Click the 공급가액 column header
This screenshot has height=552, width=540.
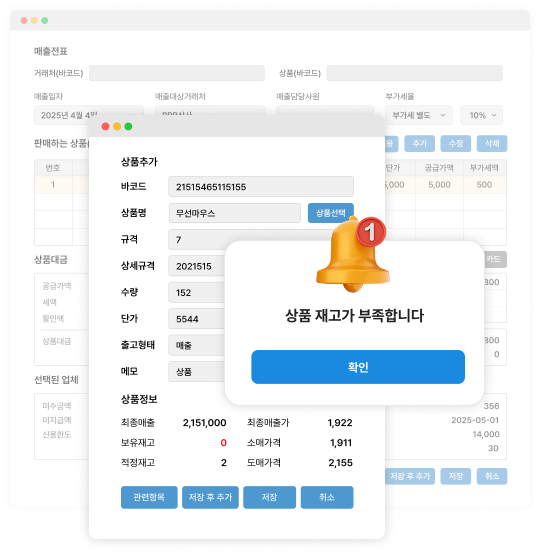(x=439, y=168)
